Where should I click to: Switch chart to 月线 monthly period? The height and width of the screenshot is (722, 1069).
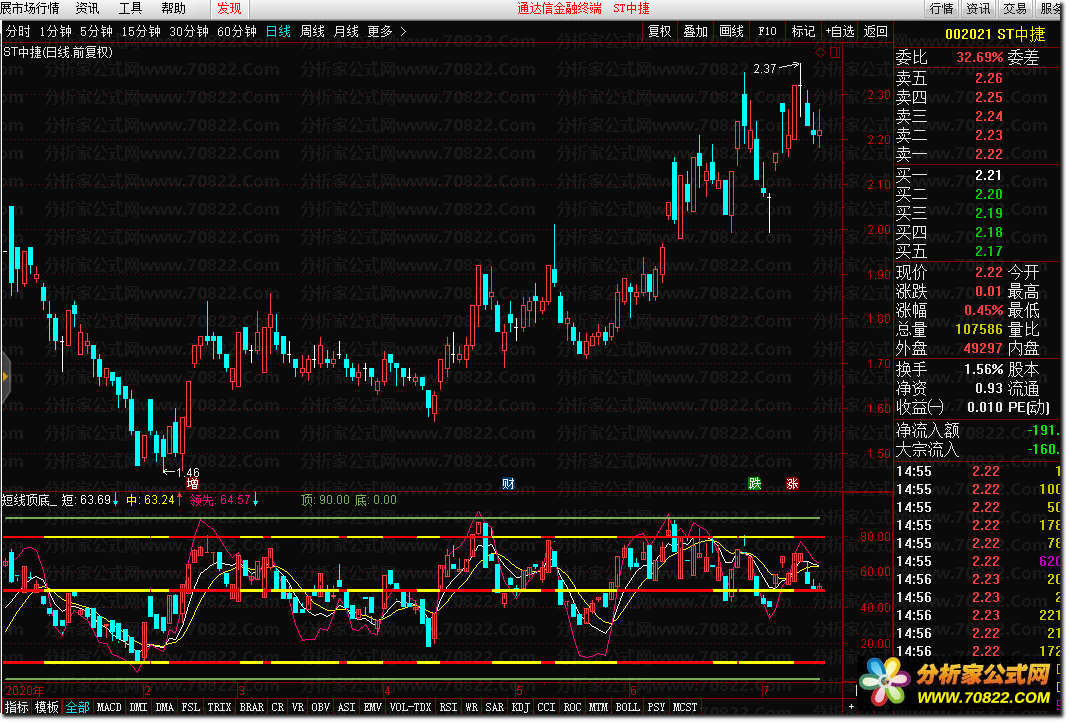pos(346,31)
